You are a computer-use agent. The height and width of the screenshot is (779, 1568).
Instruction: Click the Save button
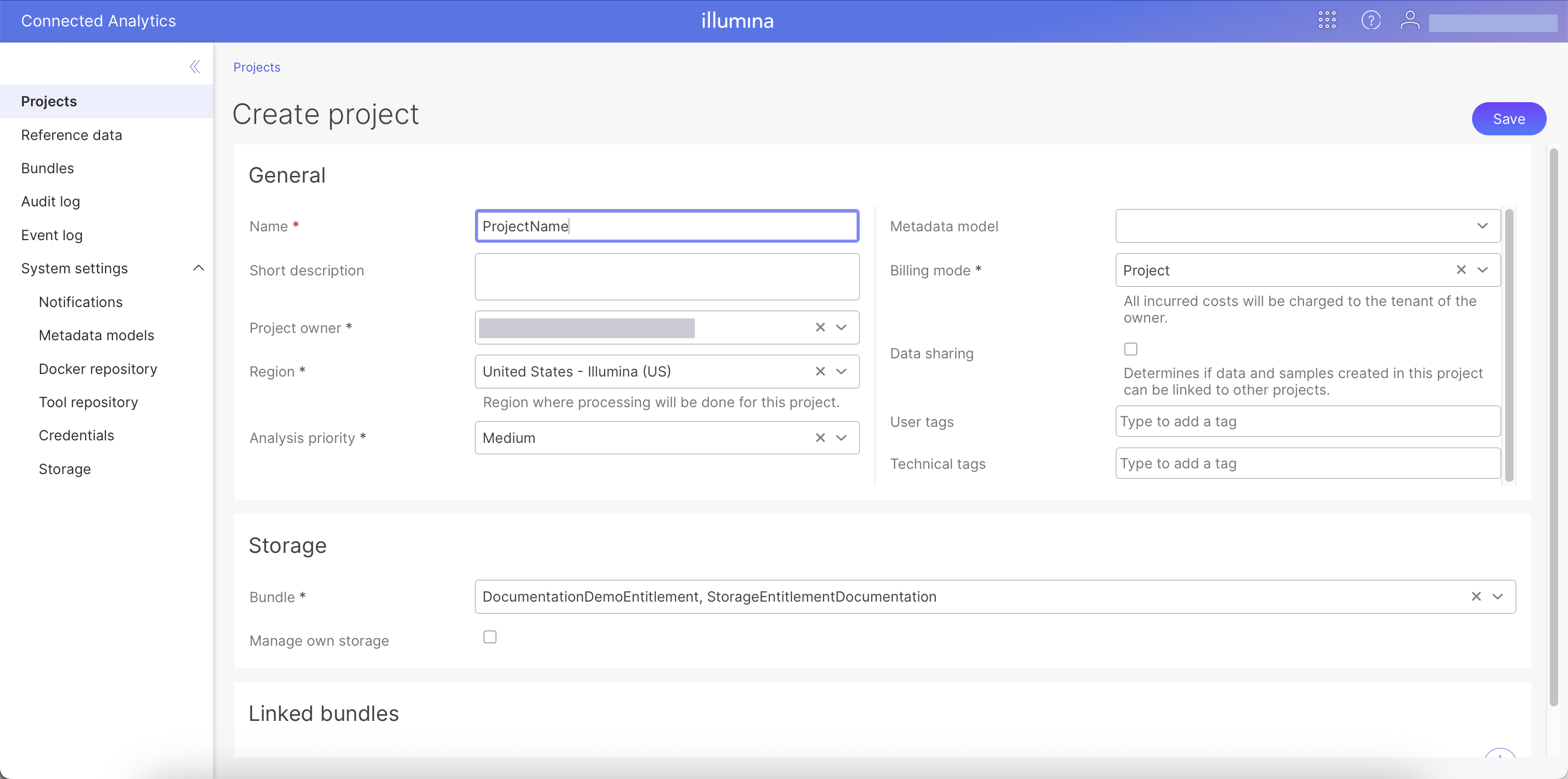click(1508, 119)
